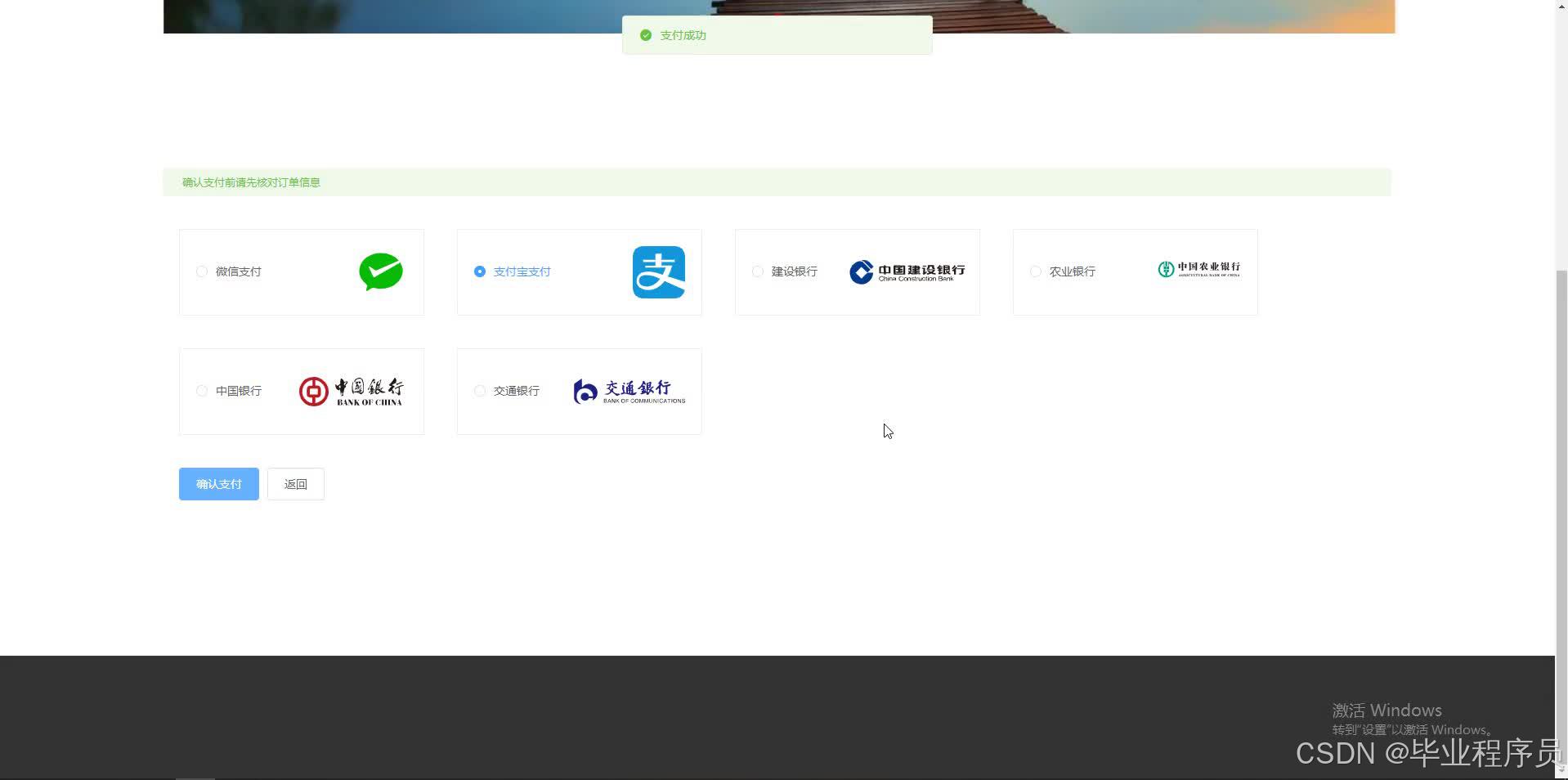The image size is (1568, 780).
Task: Click the 确认支付 confirm button
Action: coord(219,484)
